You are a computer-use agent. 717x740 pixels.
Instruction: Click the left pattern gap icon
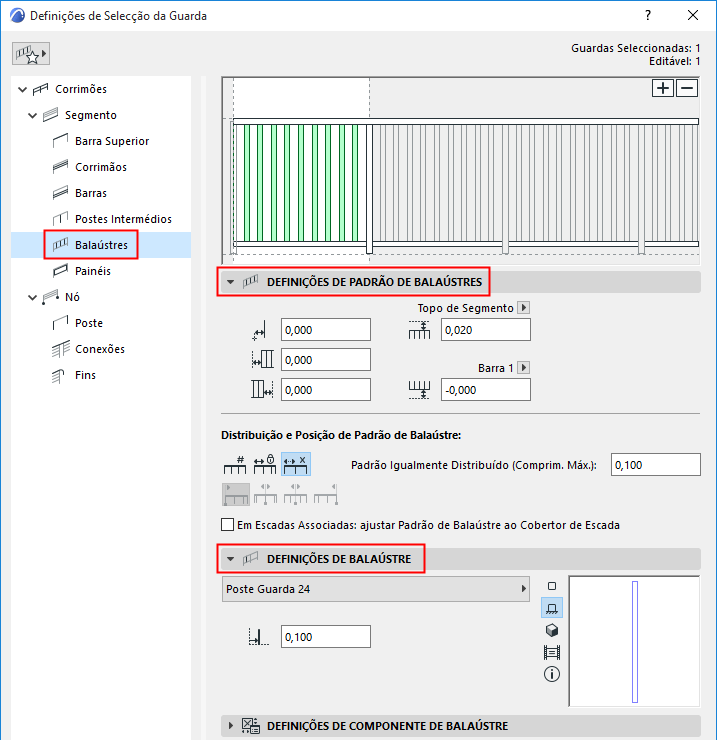262,360
